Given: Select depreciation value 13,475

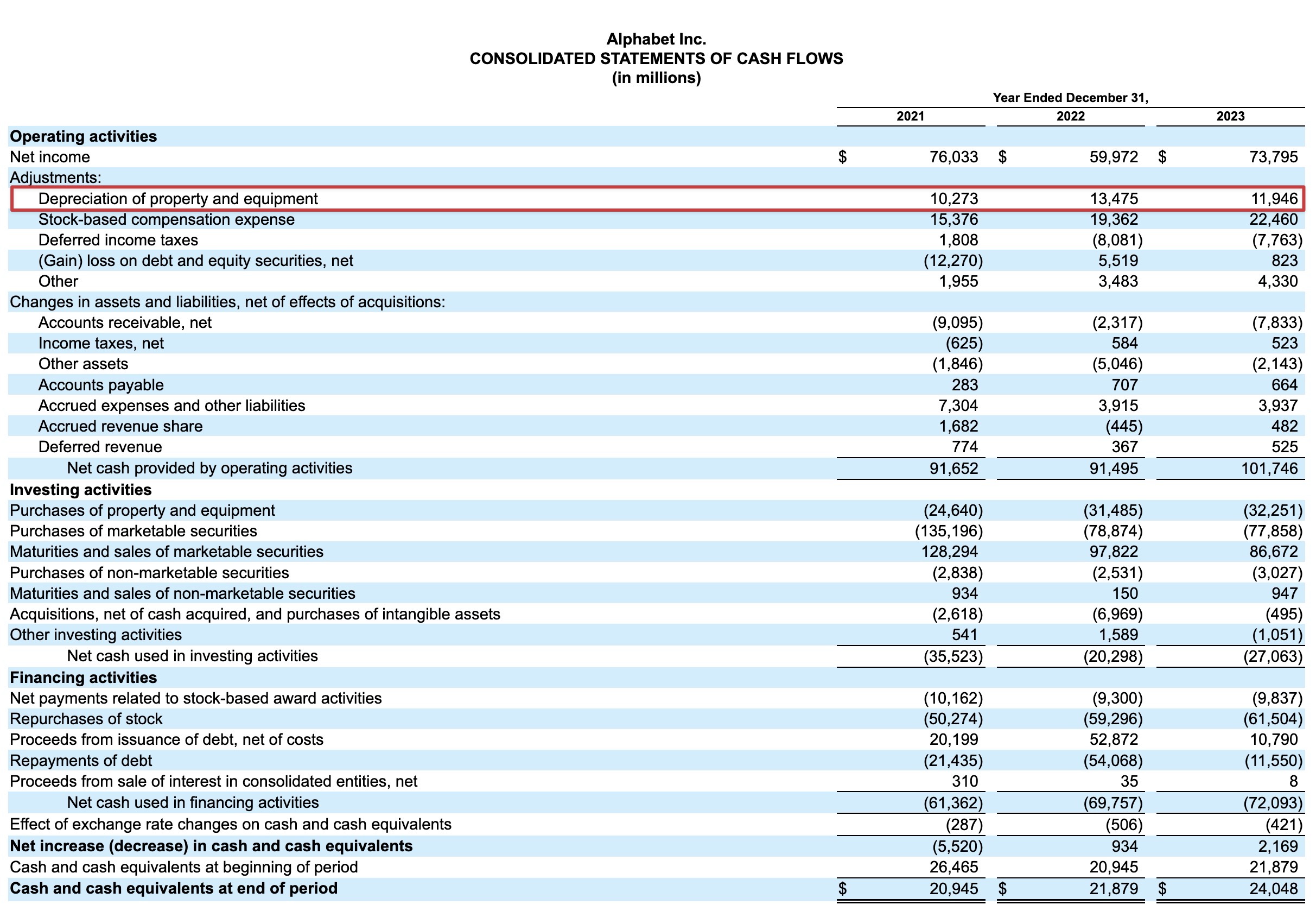Looking at the screenshot, I should (x=1114, y=199).
